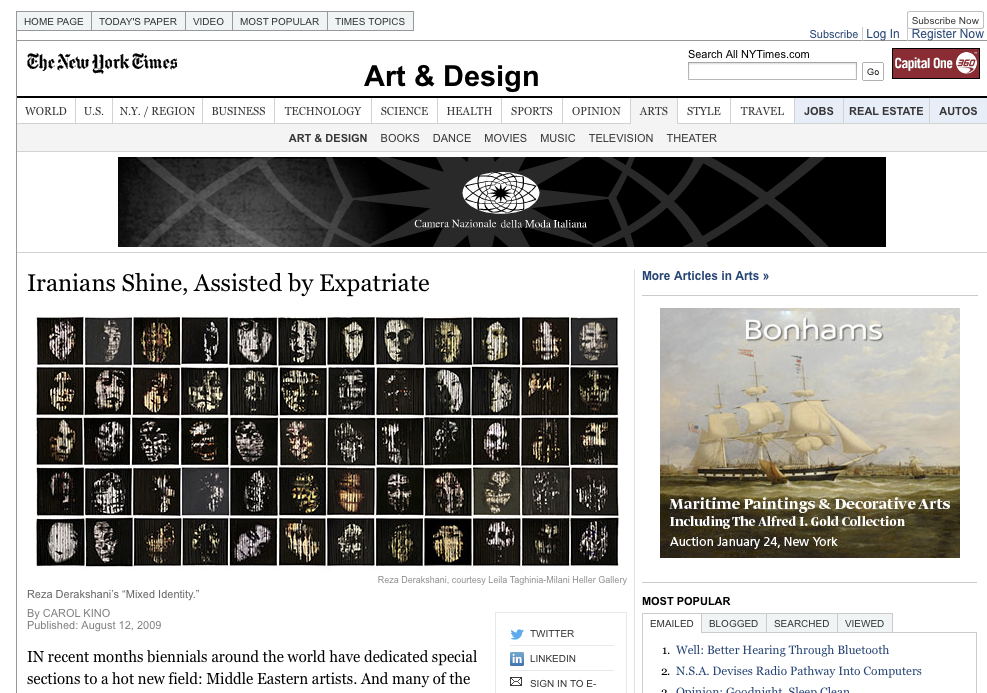Go to the Business section

click(239, 111)
